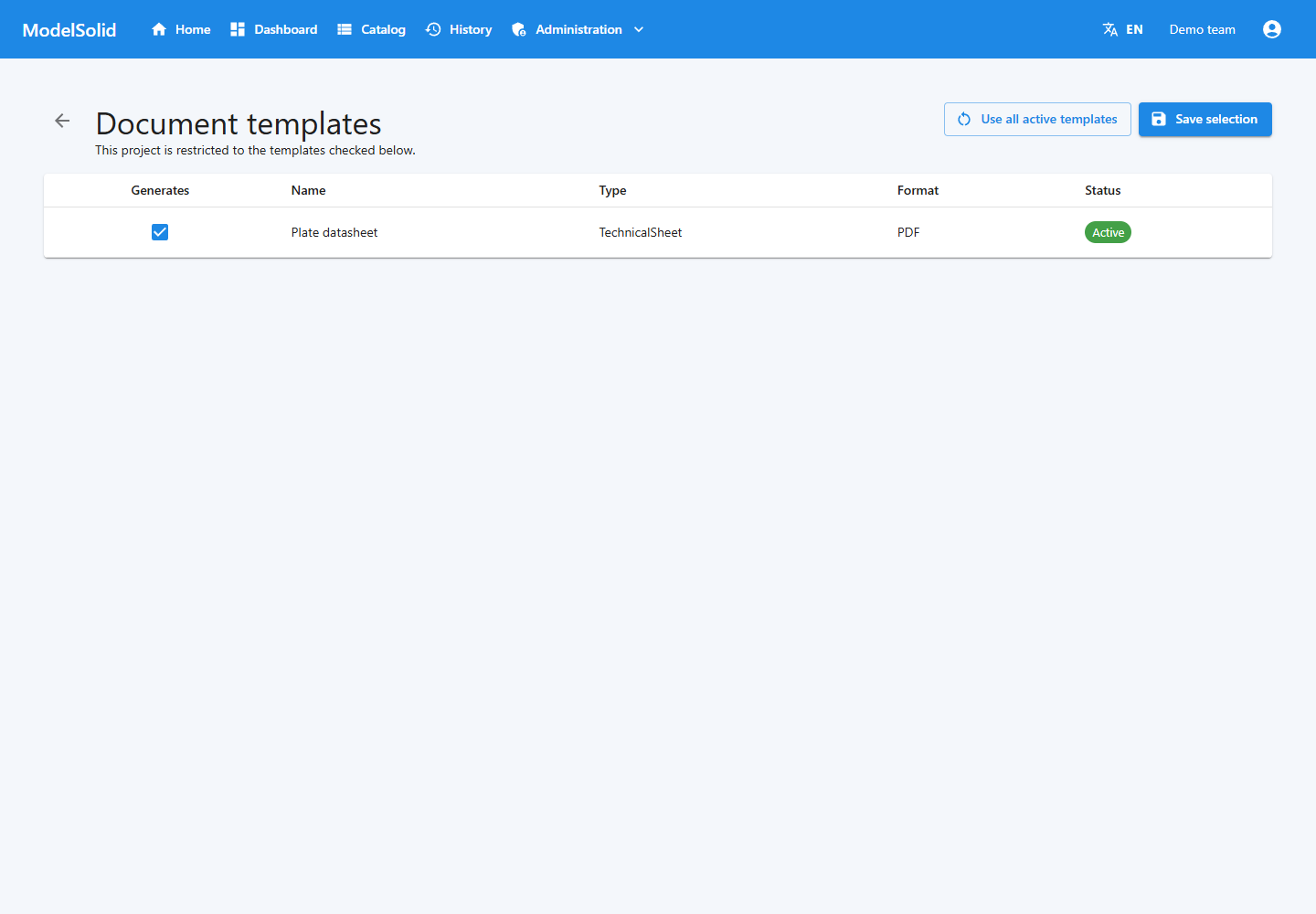The image size is (1316, 914).
Task: Click the Catalog list icon
Action: coord(345,29)
